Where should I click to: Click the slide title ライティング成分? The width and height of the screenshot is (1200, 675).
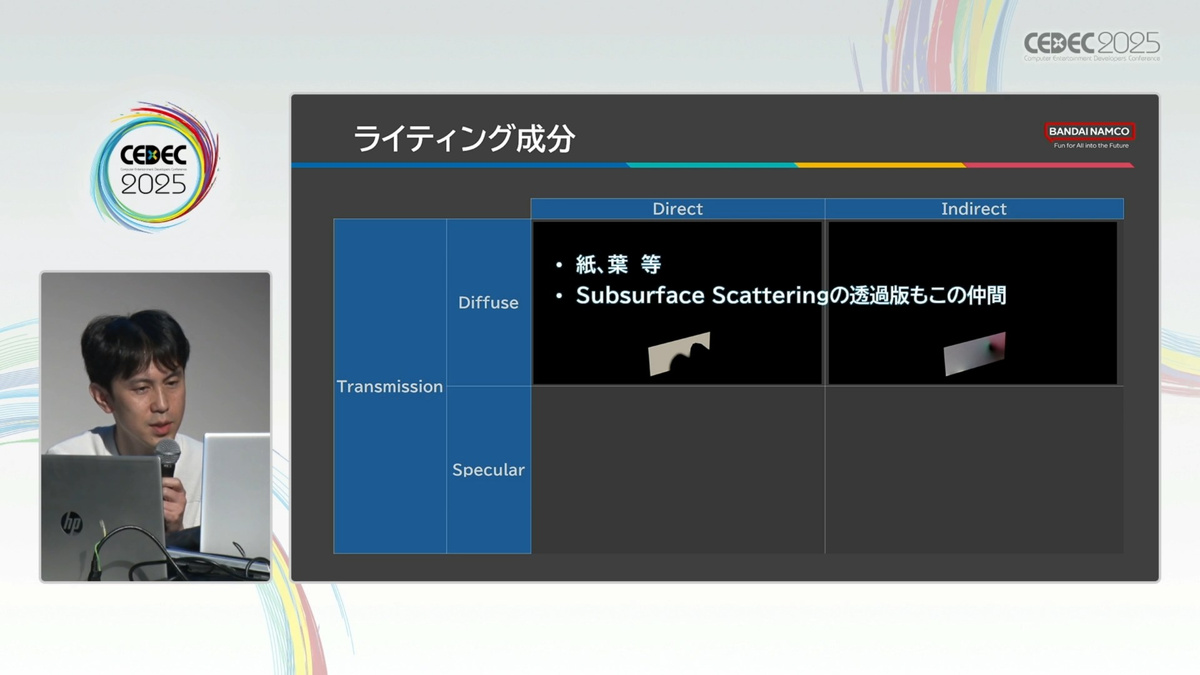click(464, 139)
